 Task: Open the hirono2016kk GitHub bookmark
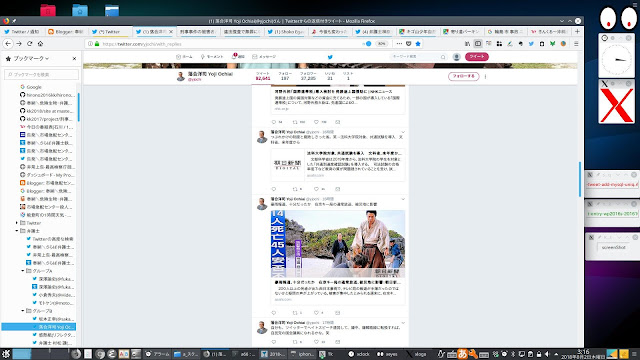[x=47, y=95]
